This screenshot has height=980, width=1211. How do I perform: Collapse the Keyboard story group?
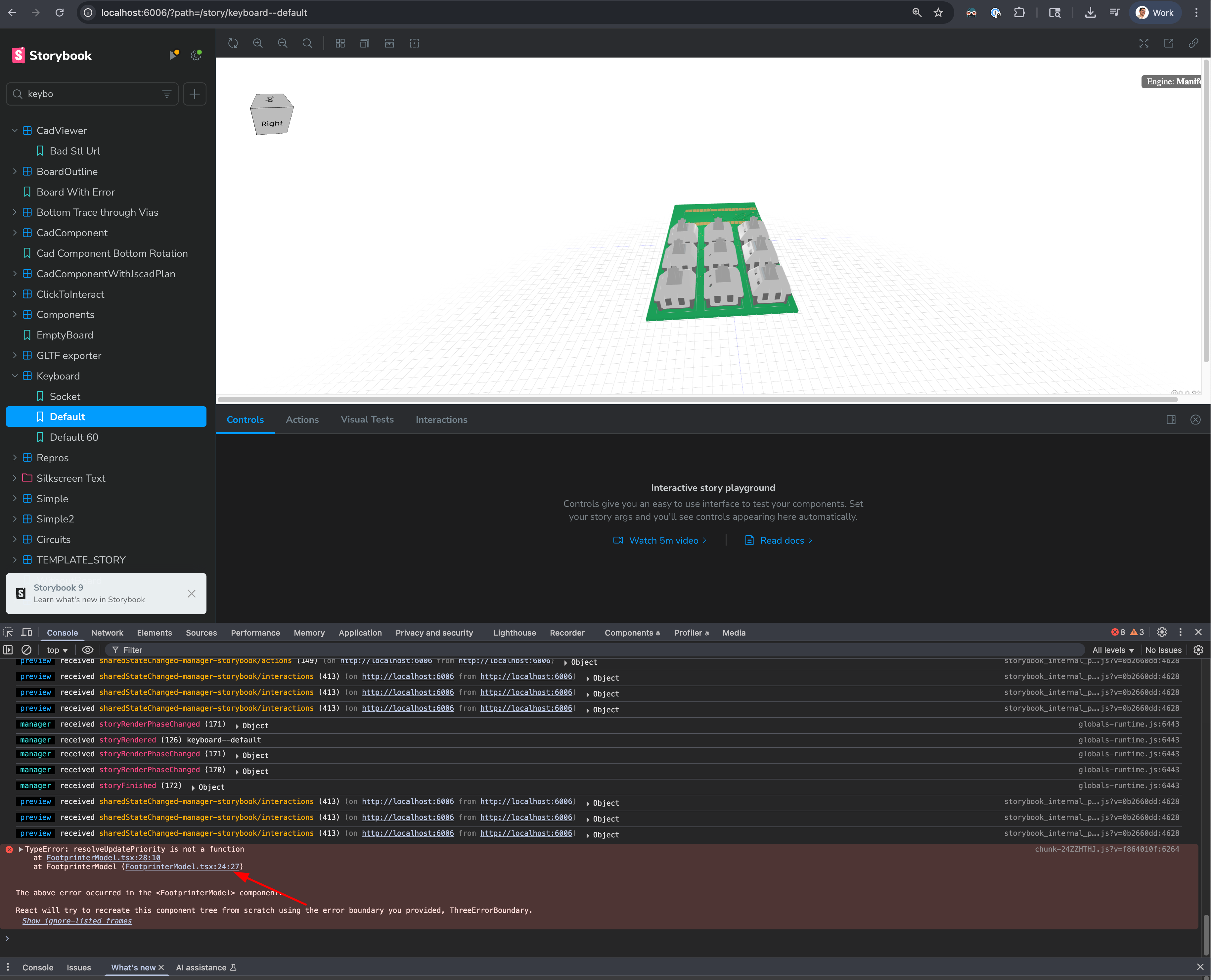pyautogui.click(x=15, y=376)
